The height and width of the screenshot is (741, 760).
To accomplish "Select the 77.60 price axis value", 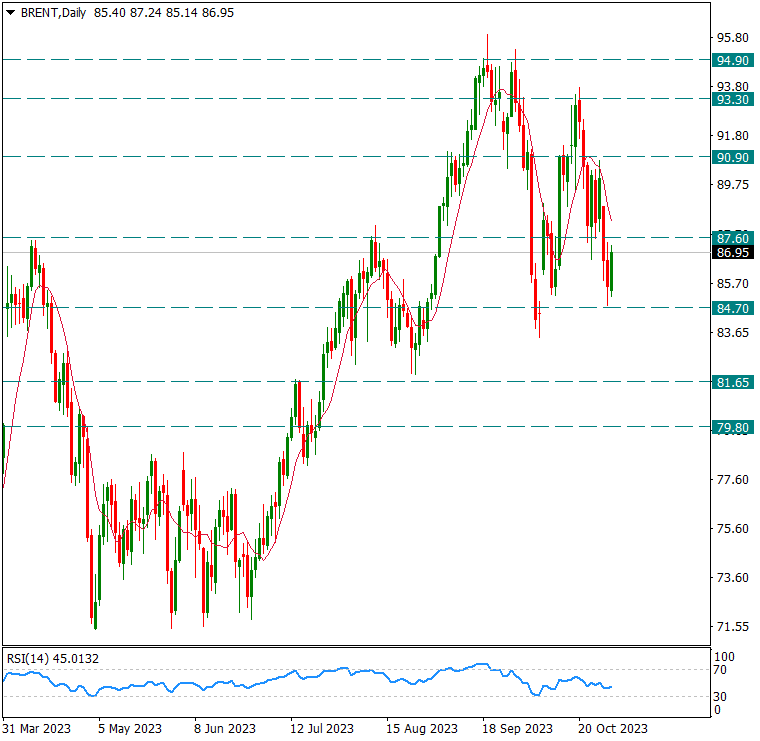I will click(733, 479).
